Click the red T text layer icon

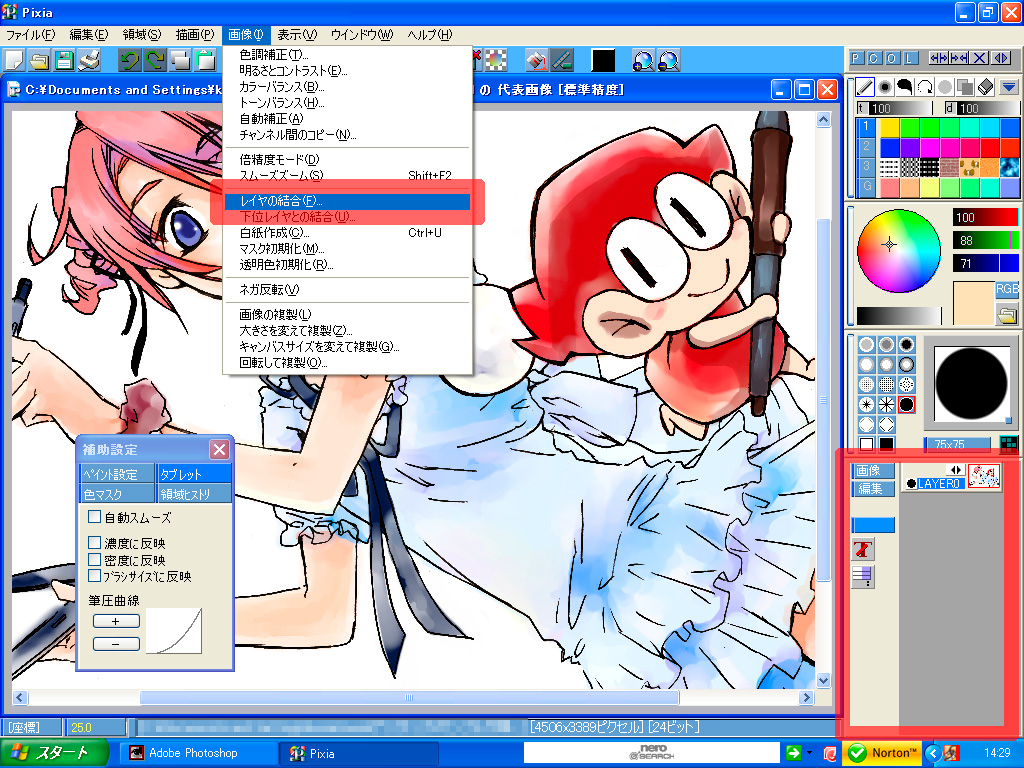click(x=863, y=549)
